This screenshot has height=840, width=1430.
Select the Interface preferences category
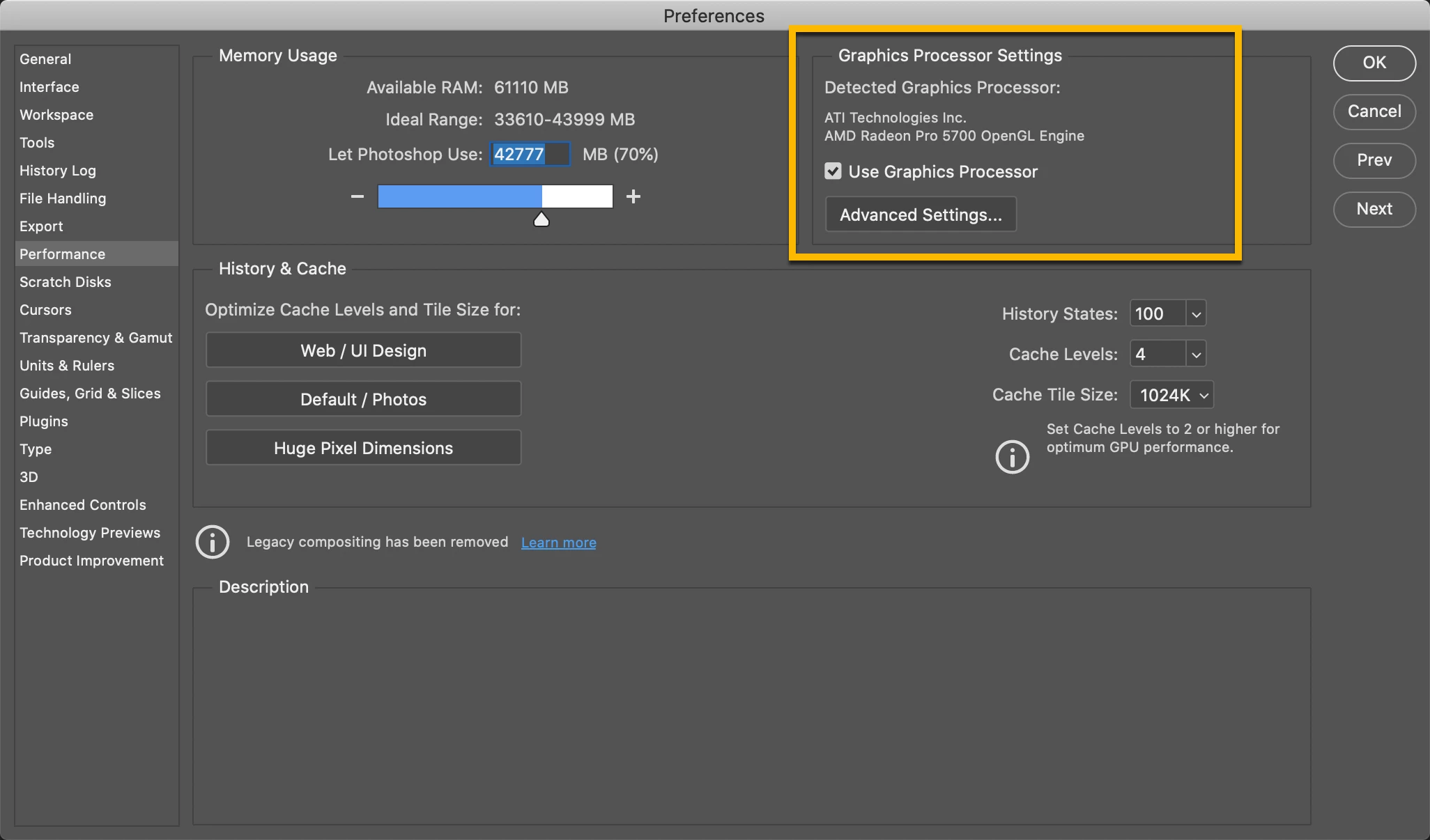tap(49, 87)
